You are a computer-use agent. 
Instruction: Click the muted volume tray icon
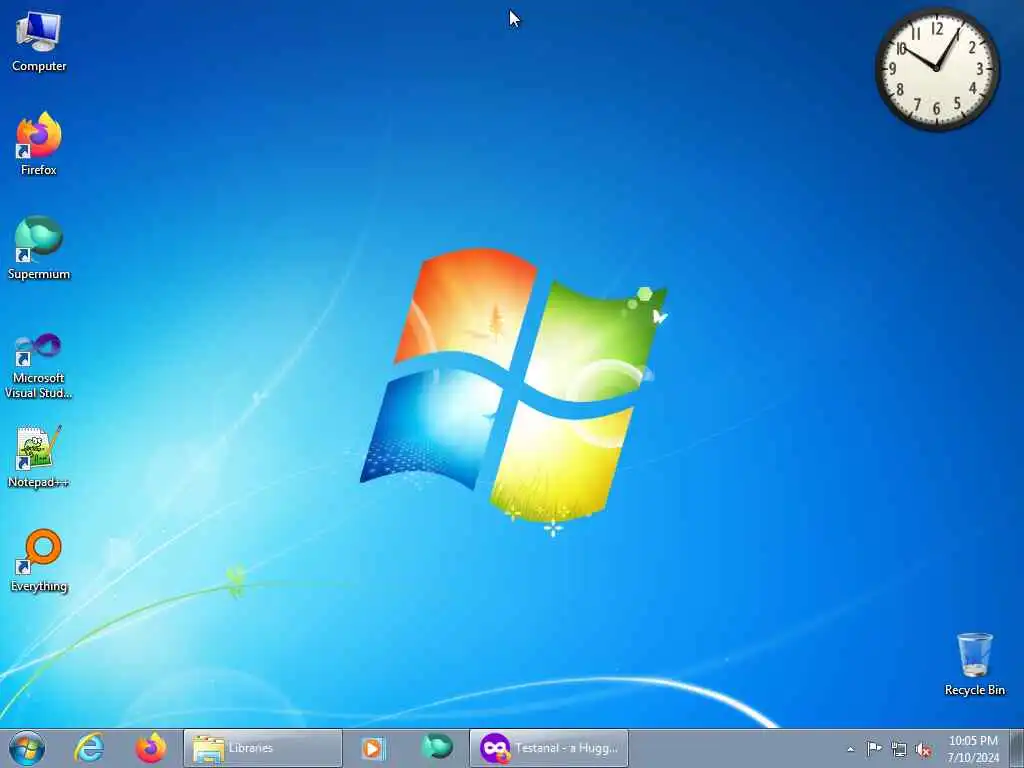click(x=923, y=749)
